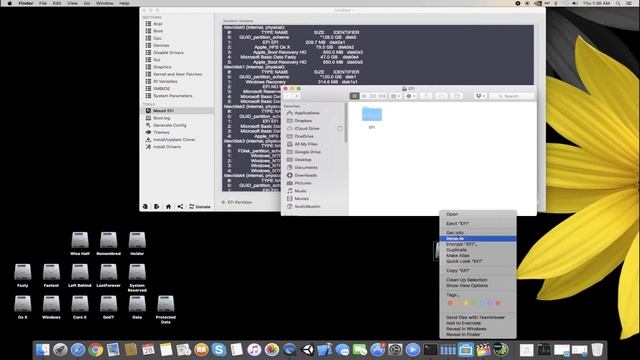Open Disable Drivers section in sidebar

(x=168, y=53)
